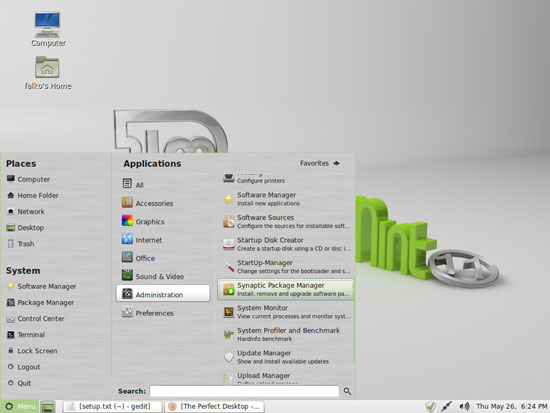Click the Office category icon
Image resolution: width=550 pixels, height=413 pixels.
click(127, 257)
